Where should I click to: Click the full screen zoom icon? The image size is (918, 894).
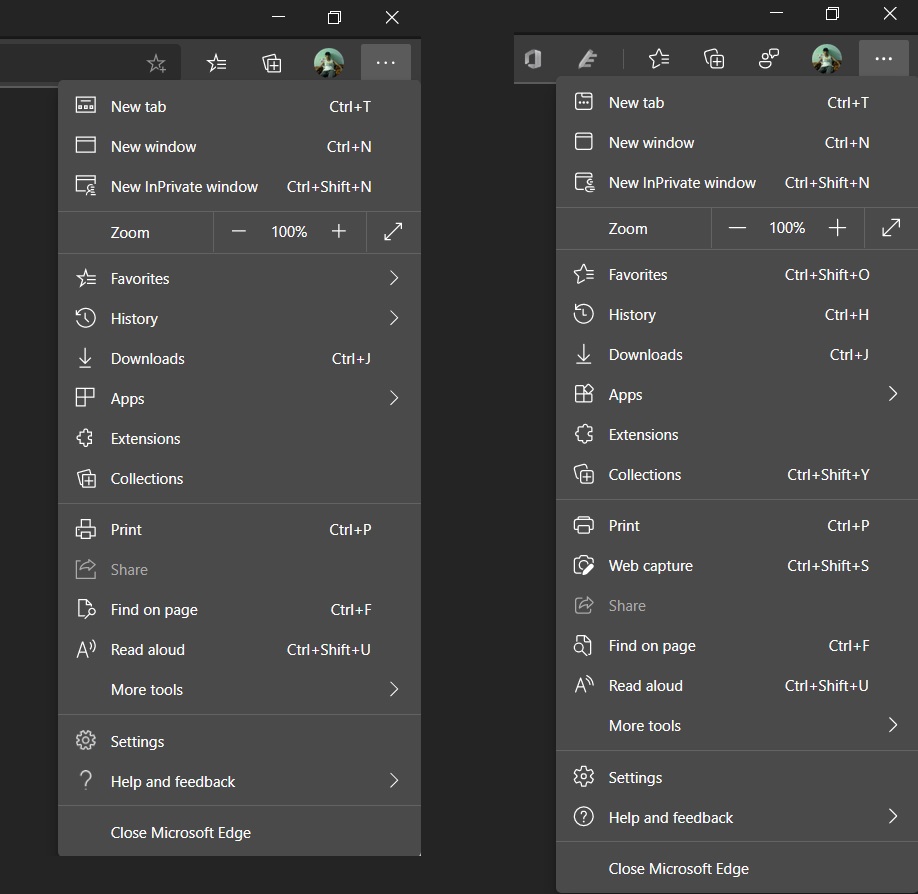point(392,231)
